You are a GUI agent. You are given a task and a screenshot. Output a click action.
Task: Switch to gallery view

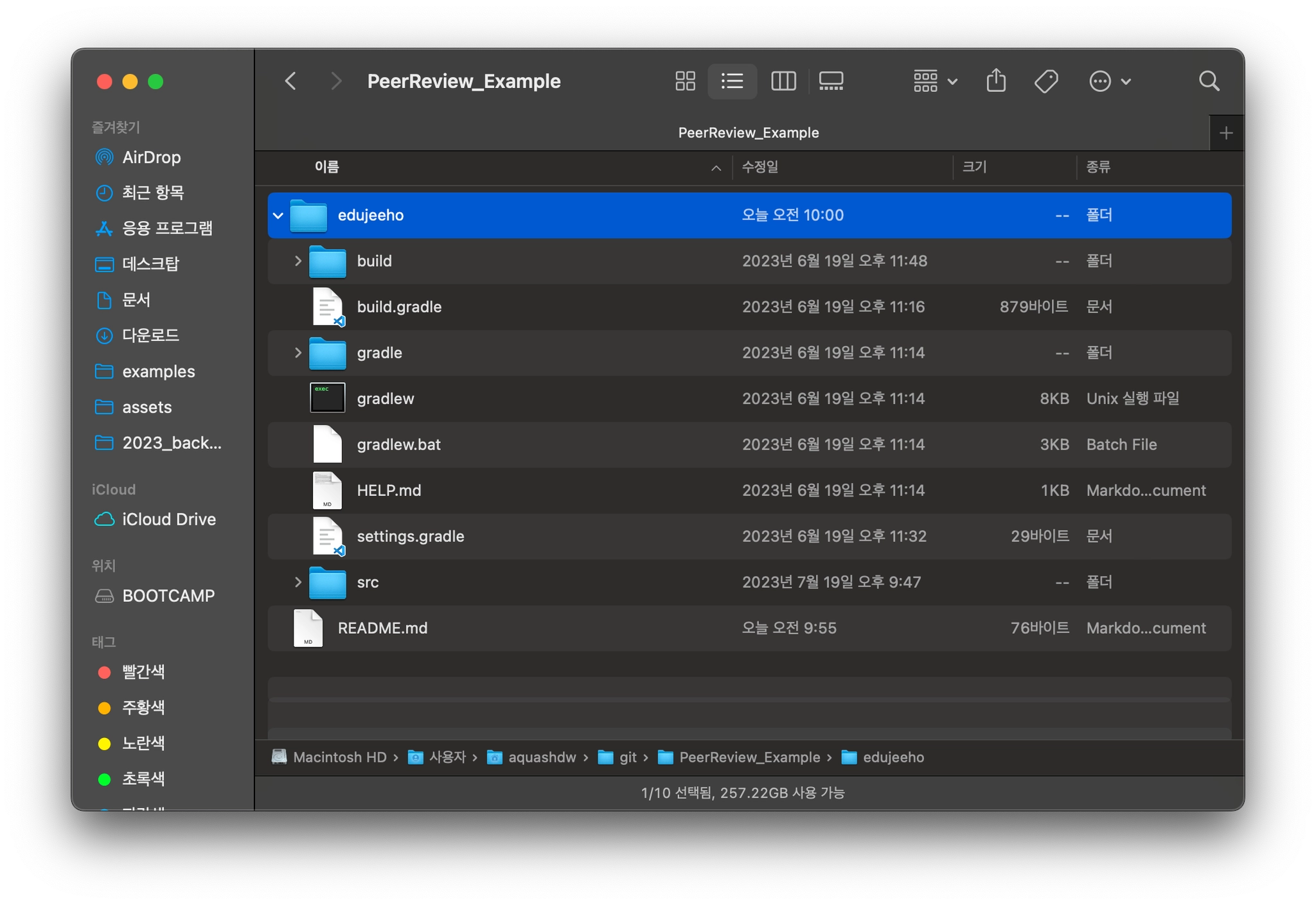[831, 81]
